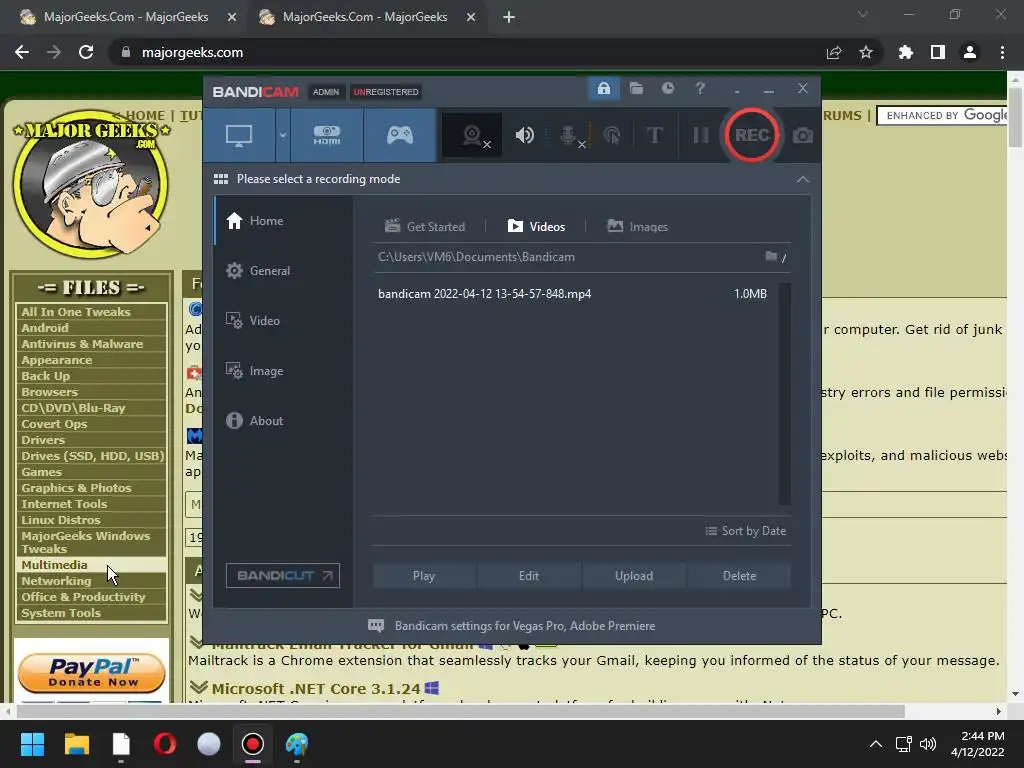Viewport: 1024px width, 768px height.
Task: Select game recording mode gamepad icon
Action: pyautogui.click(x=400, y=135)
